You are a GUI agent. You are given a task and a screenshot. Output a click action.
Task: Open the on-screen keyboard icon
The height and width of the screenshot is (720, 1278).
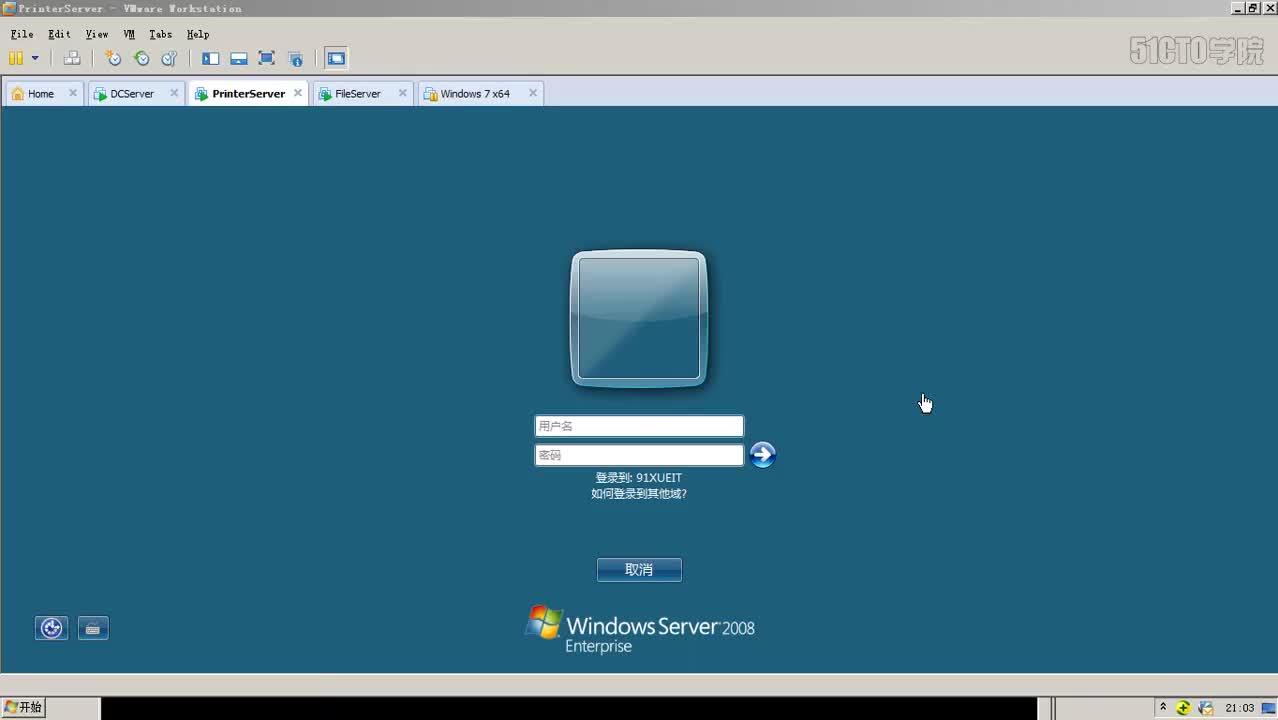(93, 628)
